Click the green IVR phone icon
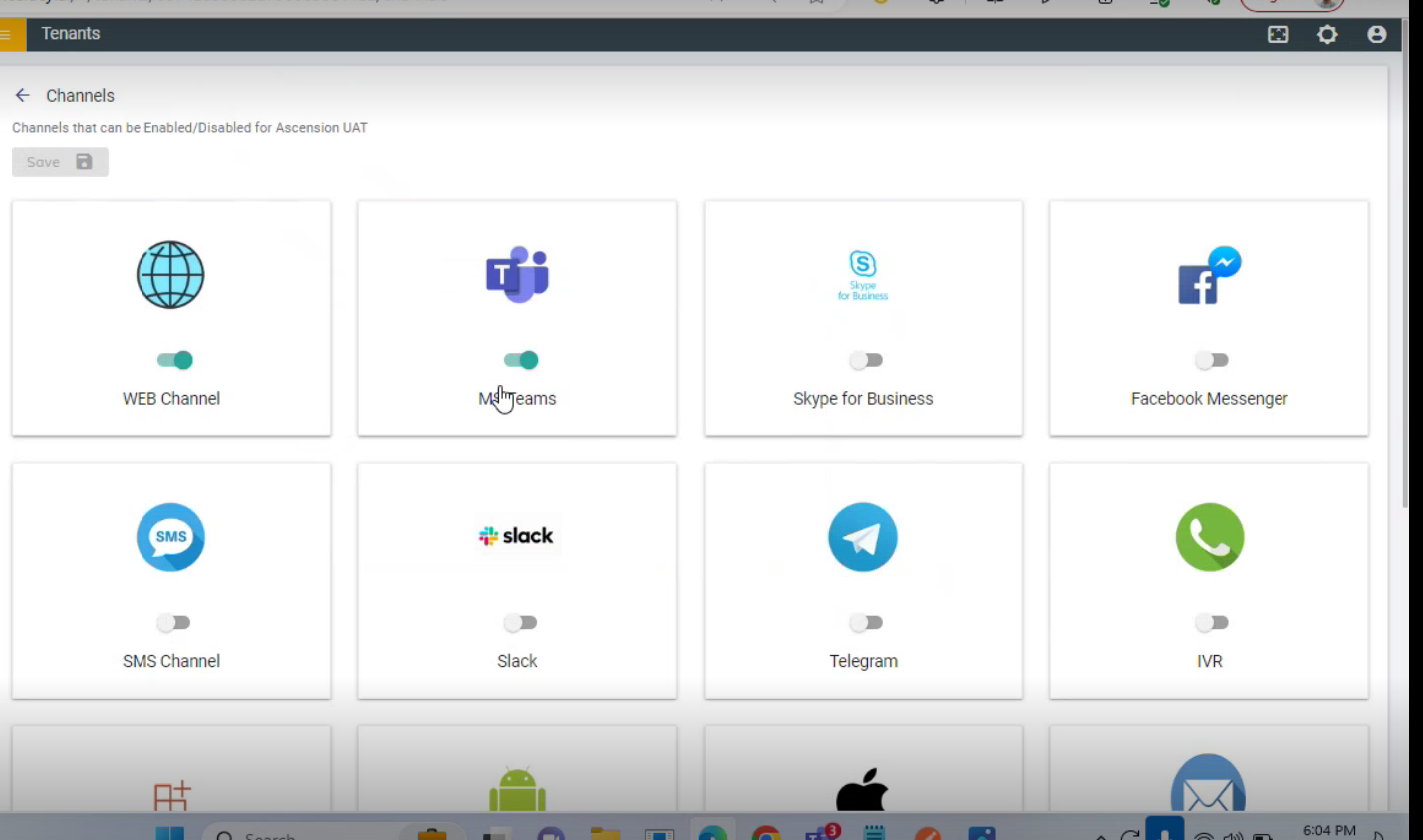The image size is (1423, 840). click(x=1210, y=537)
